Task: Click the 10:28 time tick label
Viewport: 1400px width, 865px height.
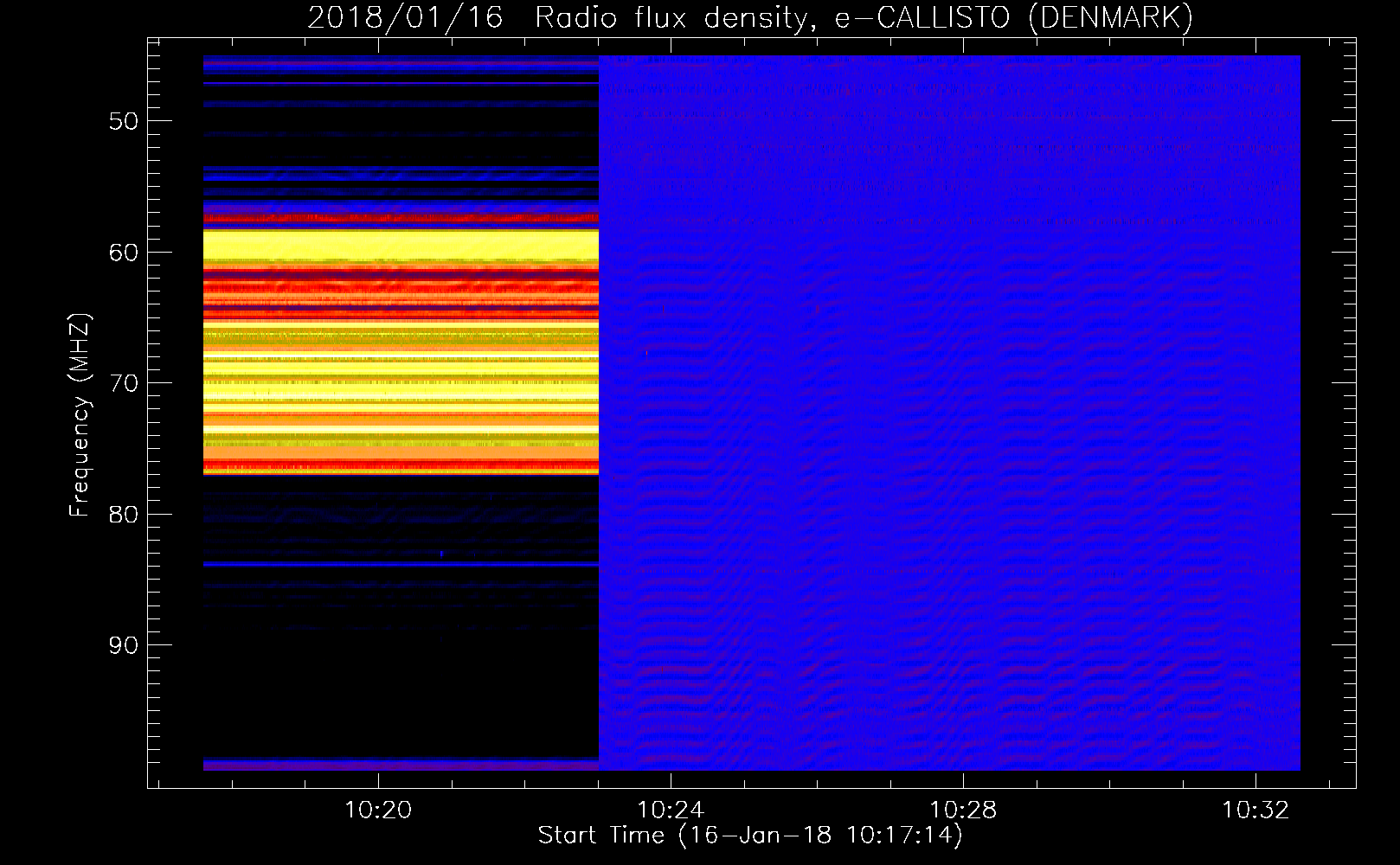Action: click(963, 811)
